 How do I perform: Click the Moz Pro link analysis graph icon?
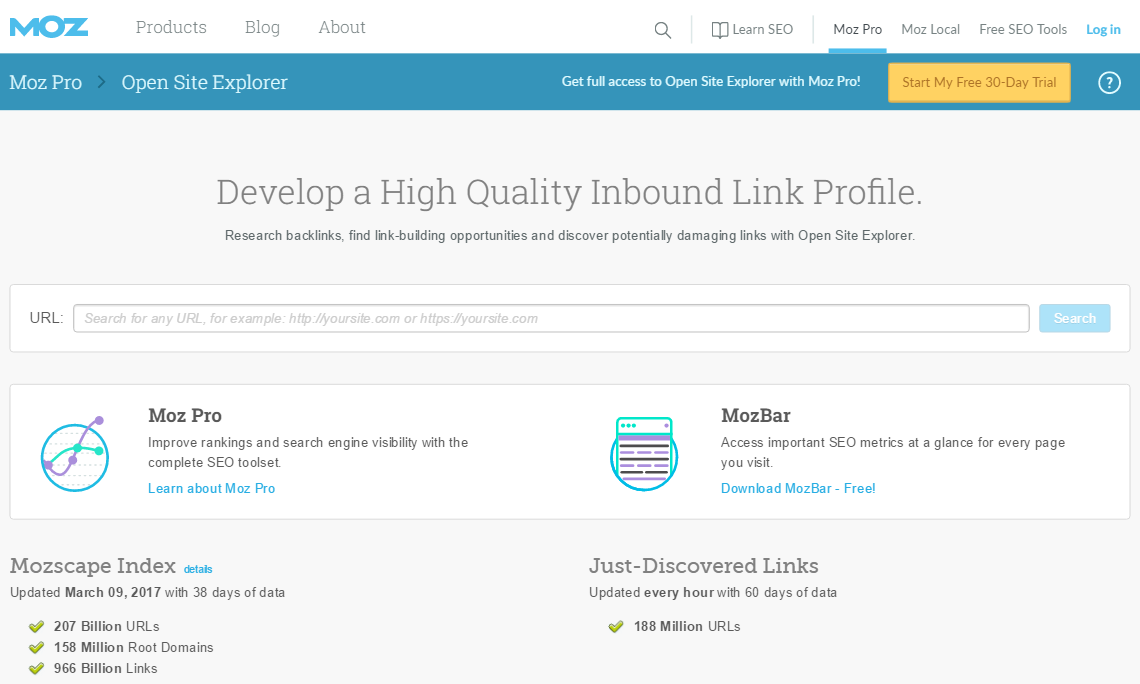pos(75,452)
